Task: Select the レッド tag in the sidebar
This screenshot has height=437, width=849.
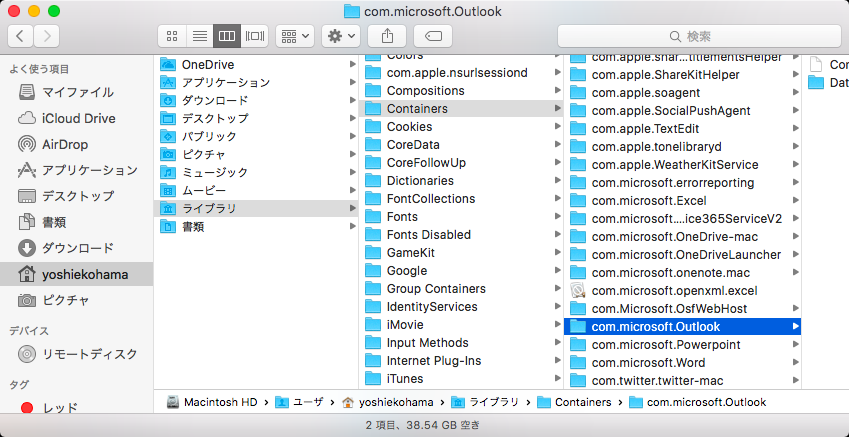Action: coord(76,408)
